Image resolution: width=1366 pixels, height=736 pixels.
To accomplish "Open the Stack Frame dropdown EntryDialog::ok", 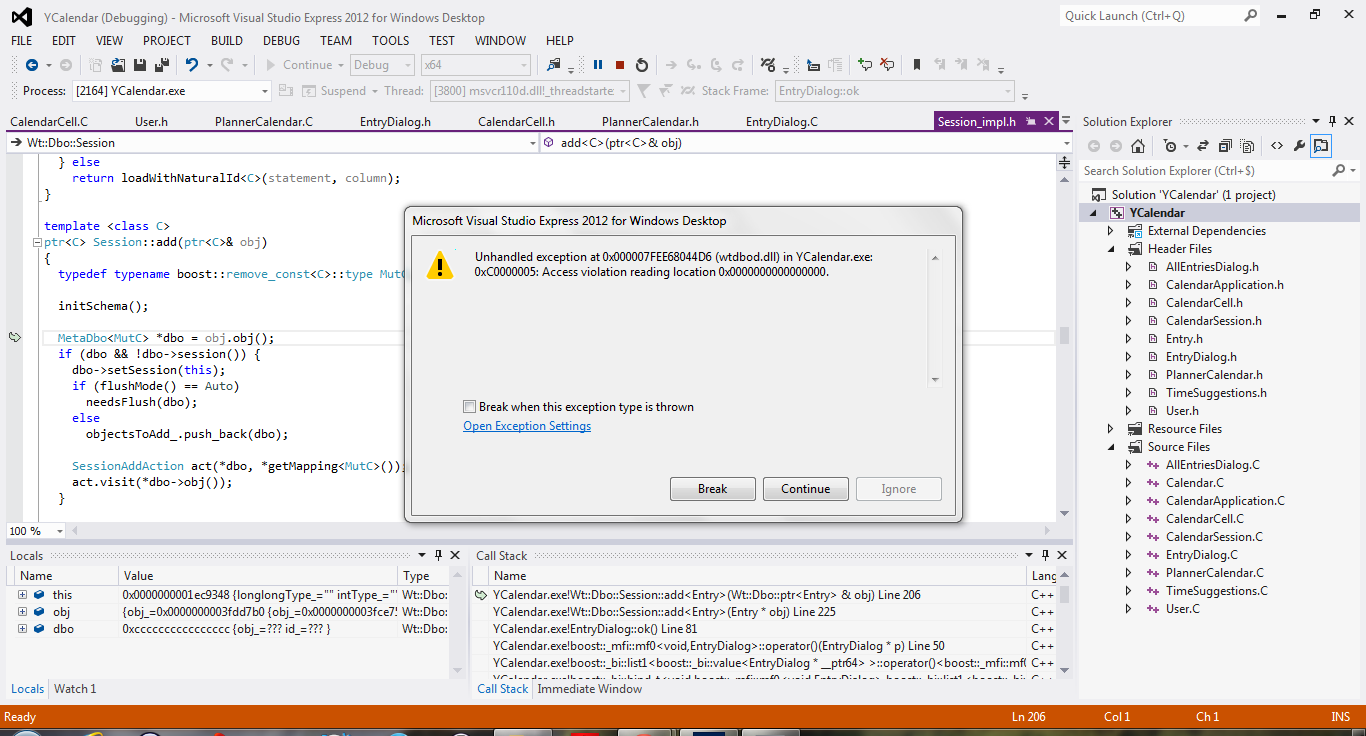I will tap(1007, 91).
